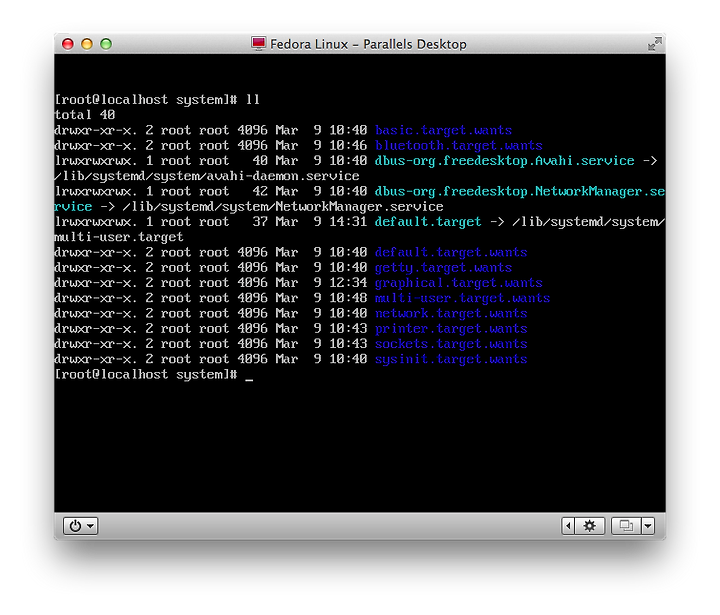The height and width of the screenshot is (615, 720).
Task: Click the 10:48 timestamp
Action: pos(348,298)
